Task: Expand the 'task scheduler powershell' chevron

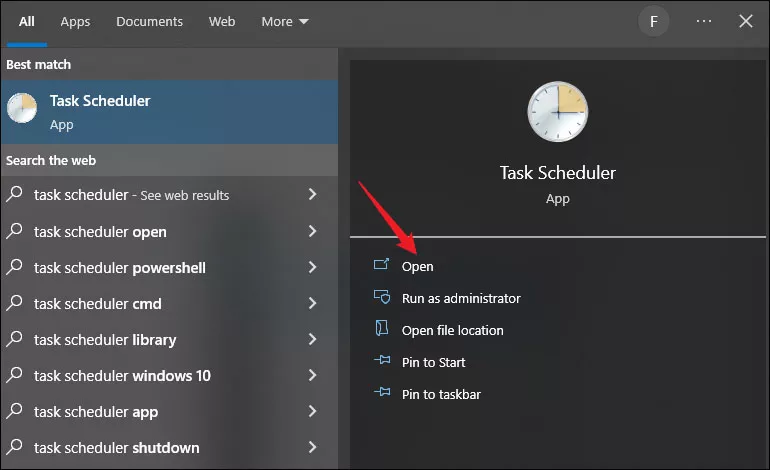Action: point(312,267)
